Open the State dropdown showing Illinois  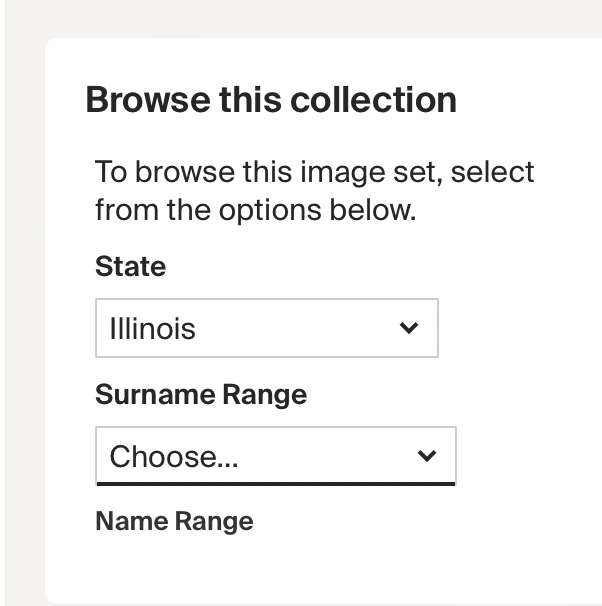click(267, 328)
